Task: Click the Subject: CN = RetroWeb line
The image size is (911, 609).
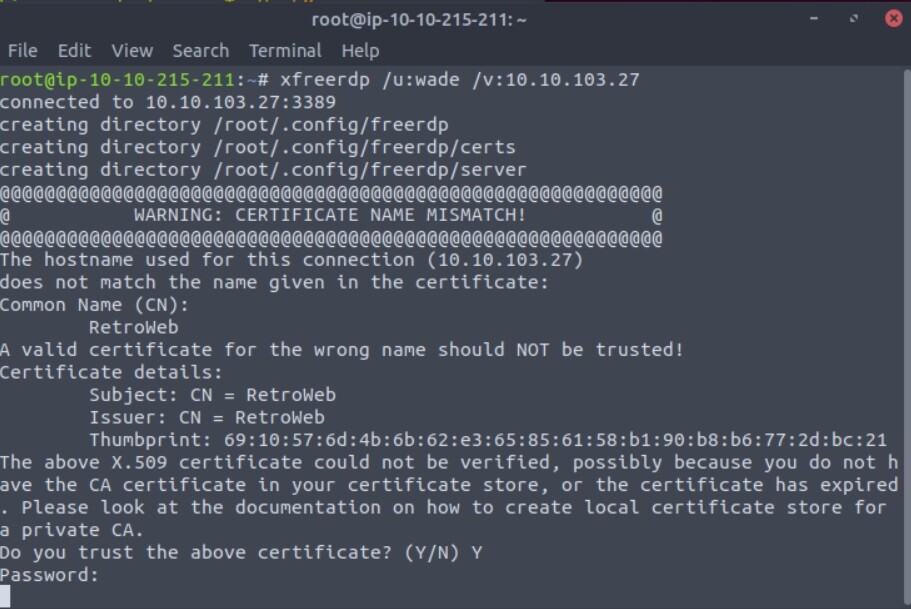Action: [x=212, y=395]
